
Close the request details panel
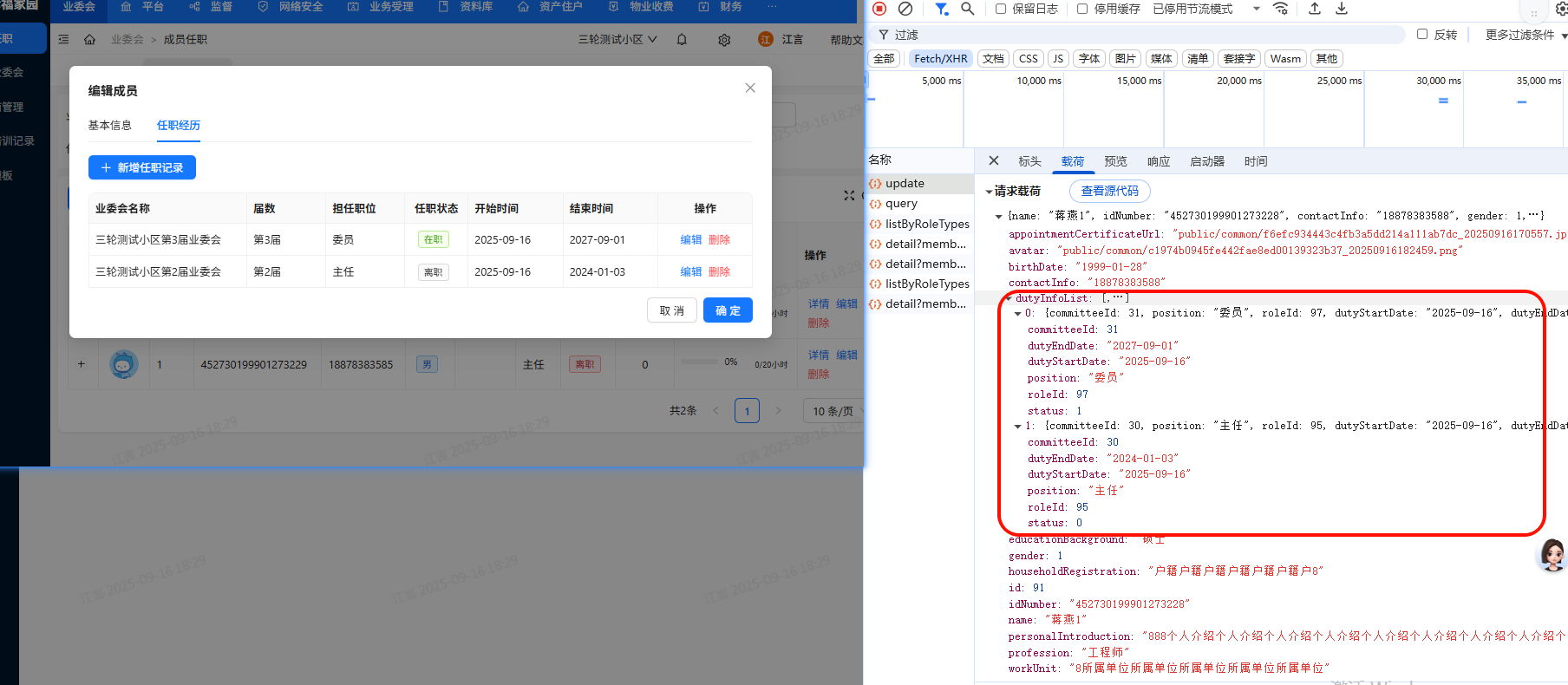994,161
